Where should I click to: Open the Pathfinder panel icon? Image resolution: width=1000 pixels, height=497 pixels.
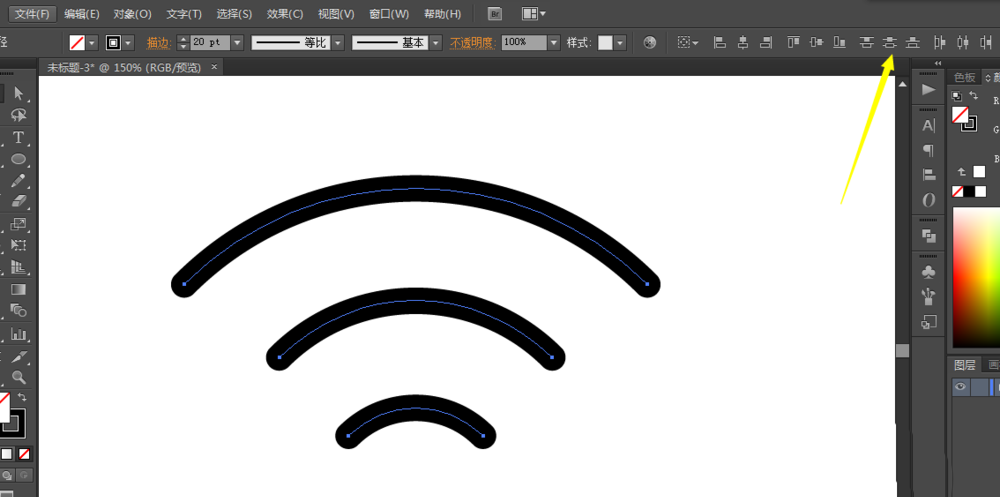(x=929, y=236)
